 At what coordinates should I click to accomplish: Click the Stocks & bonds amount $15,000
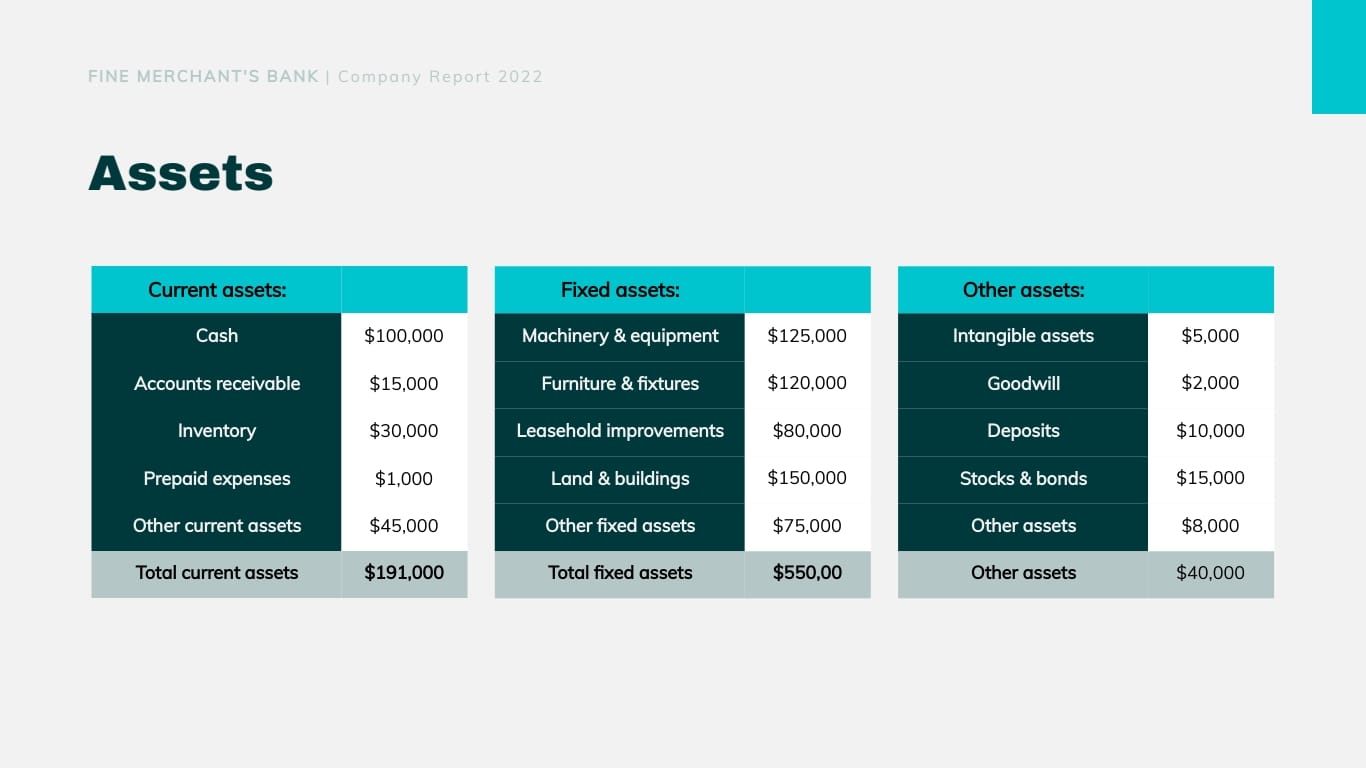pyautogui.click(x=1211, y=479)
